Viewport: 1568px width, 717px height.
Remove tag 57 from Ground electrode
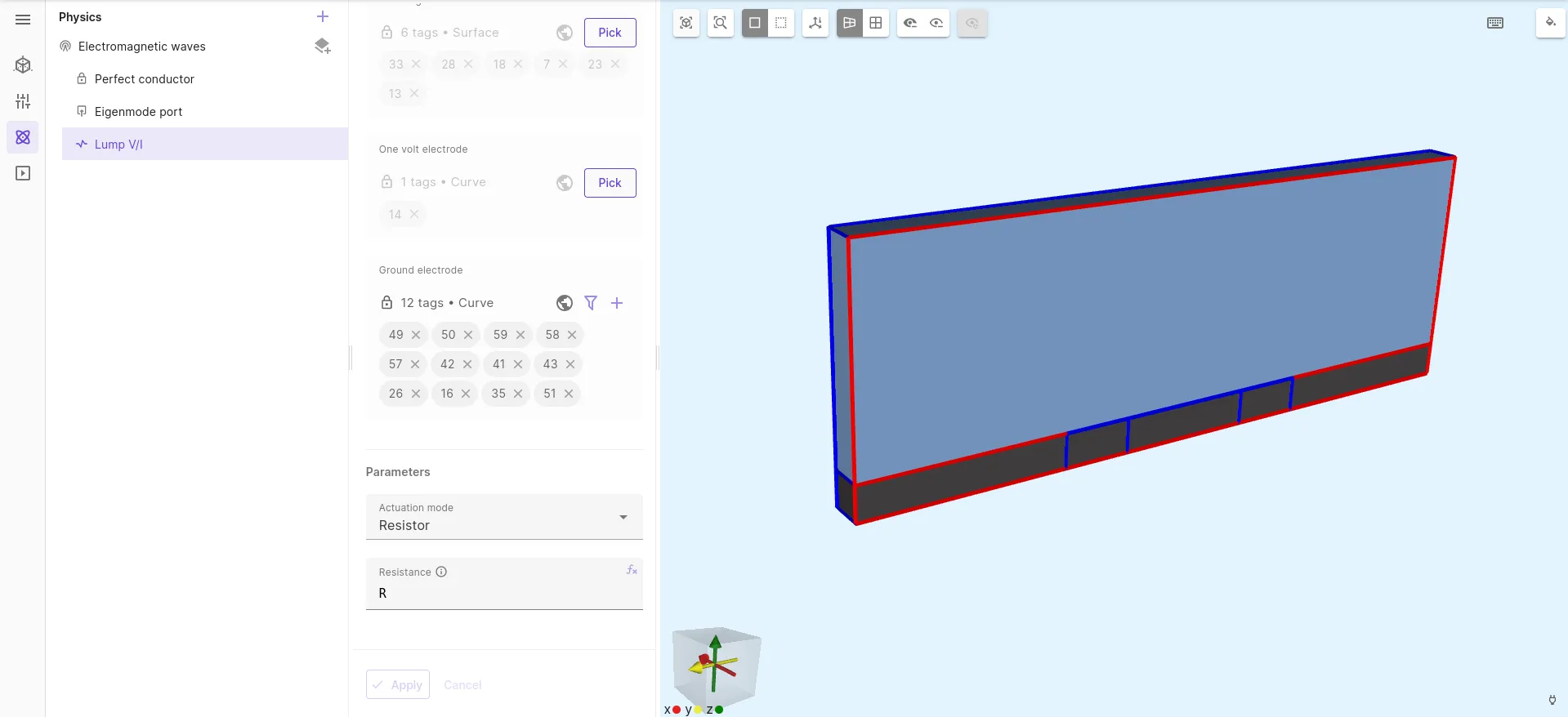click(x=415, y=364)
